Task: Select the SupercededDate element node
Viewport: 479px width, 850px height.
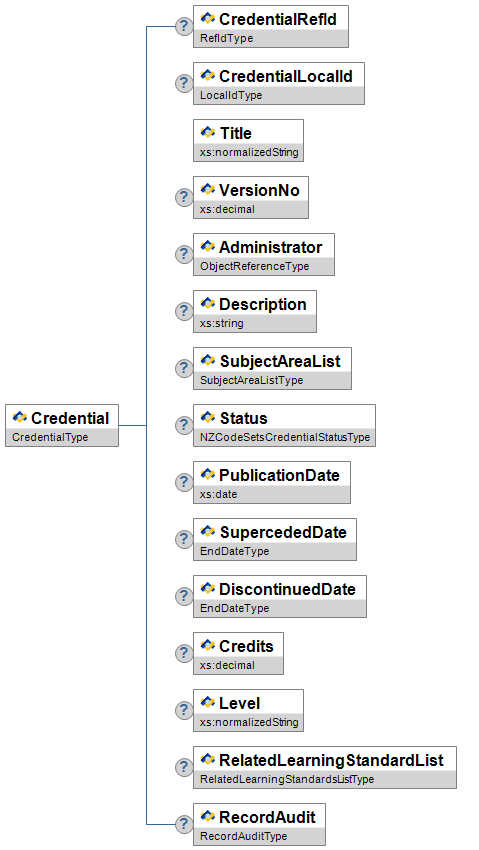Action: (x=275, y=539)
